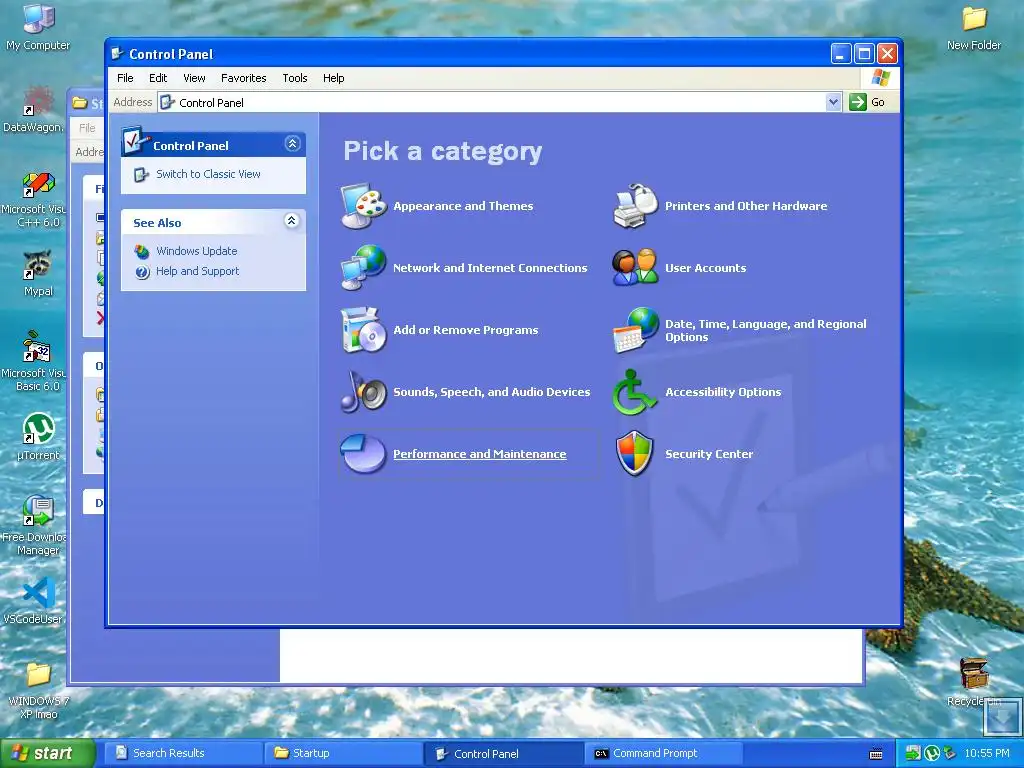Open the View menu
1024x768 pixels.
click(194, 78)
